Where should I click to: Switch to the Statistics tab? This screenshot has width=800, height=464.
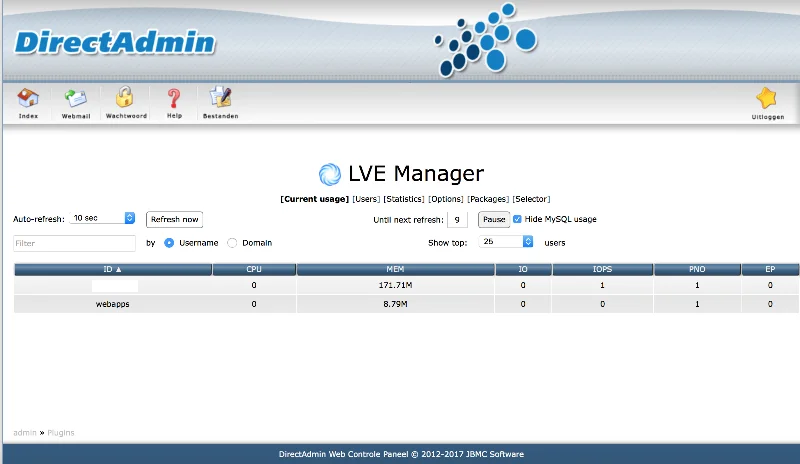[404, 199]
